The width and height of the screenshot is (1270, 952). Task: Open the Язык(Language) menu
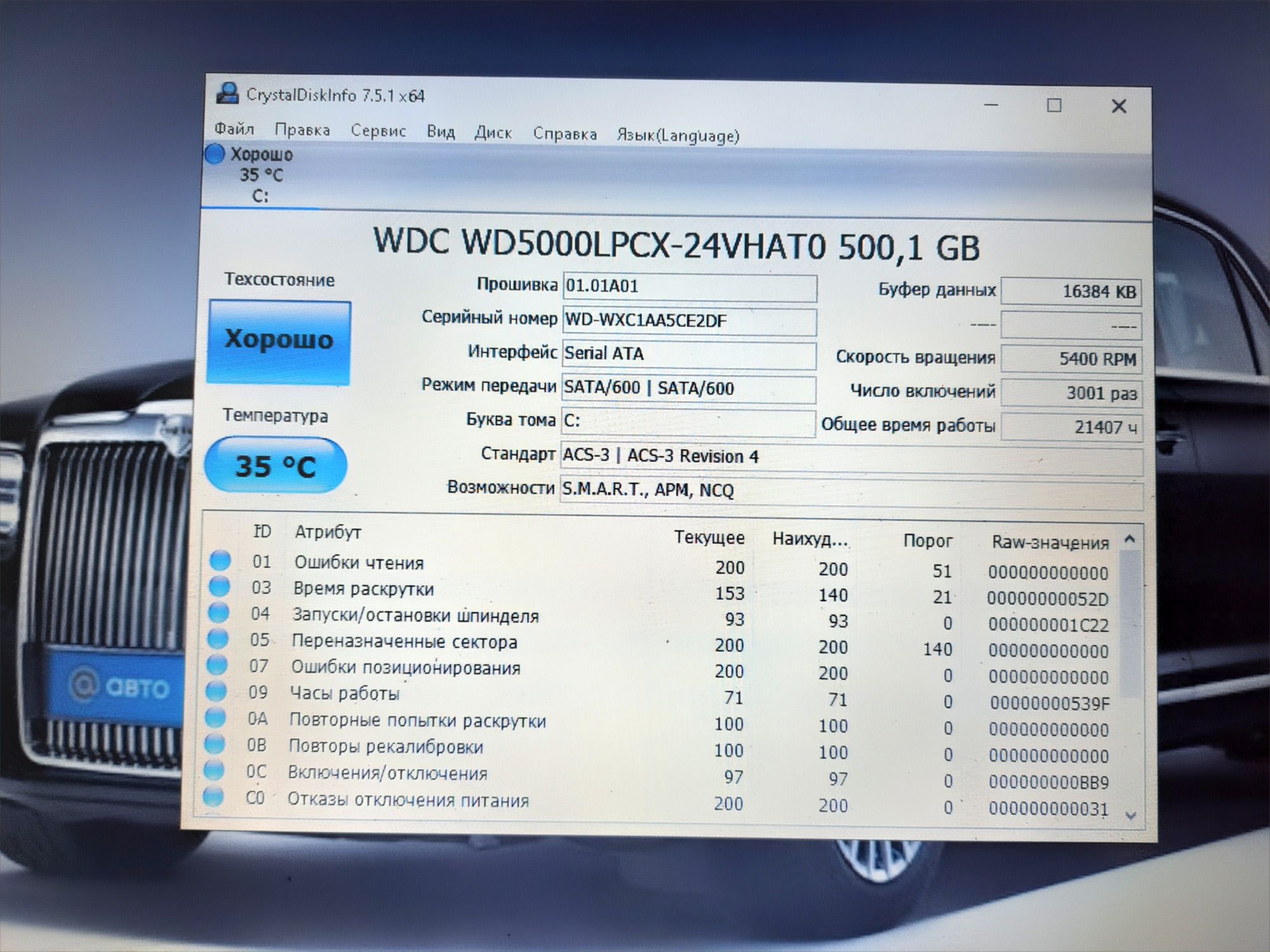pos(678,136)
